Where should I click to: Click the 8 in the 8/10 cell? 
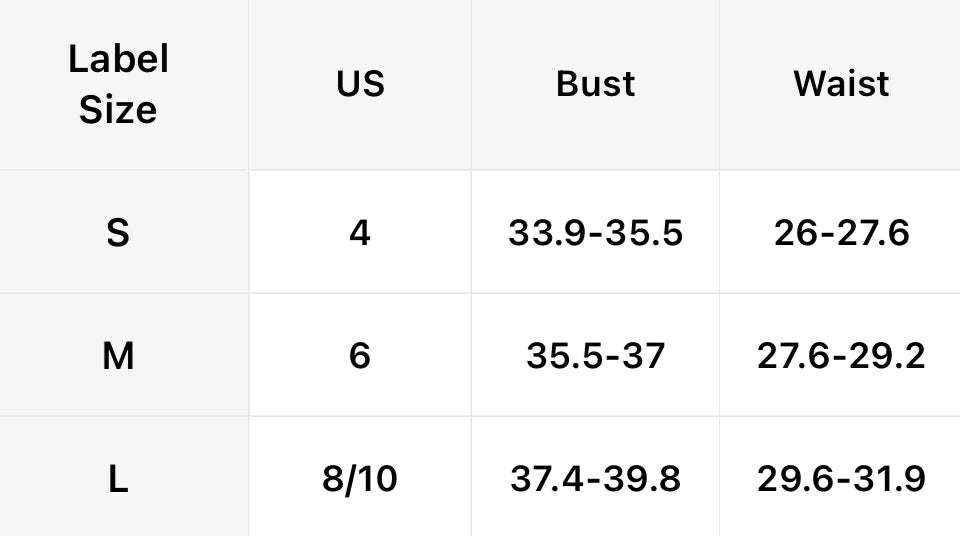pos(333,479)
